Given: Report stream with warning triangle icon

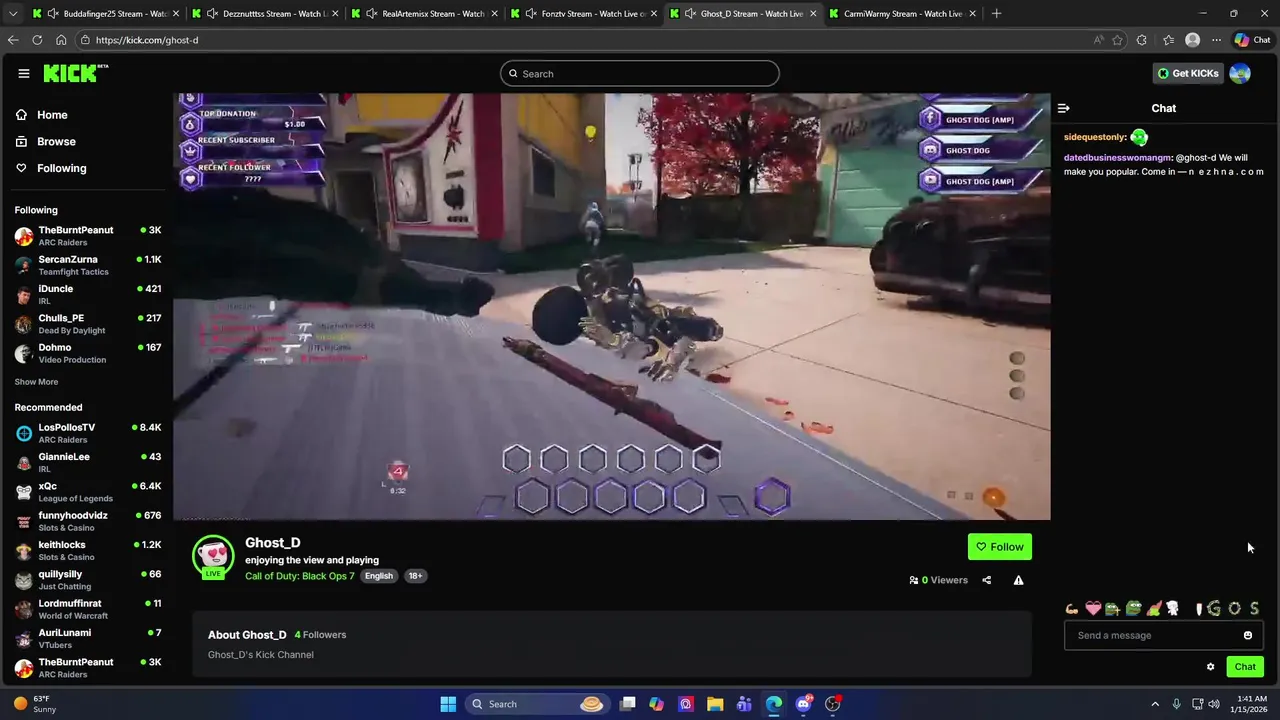Looking at the screenshot, I should pyautogui.click(x=1018, y=580).
